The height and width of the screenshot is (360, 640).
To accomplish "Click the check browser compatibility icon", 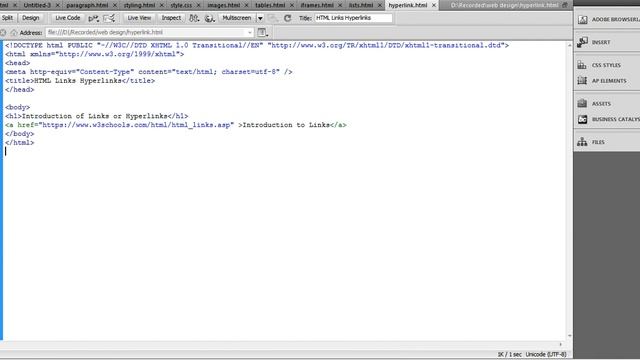I will click(109, 18).
